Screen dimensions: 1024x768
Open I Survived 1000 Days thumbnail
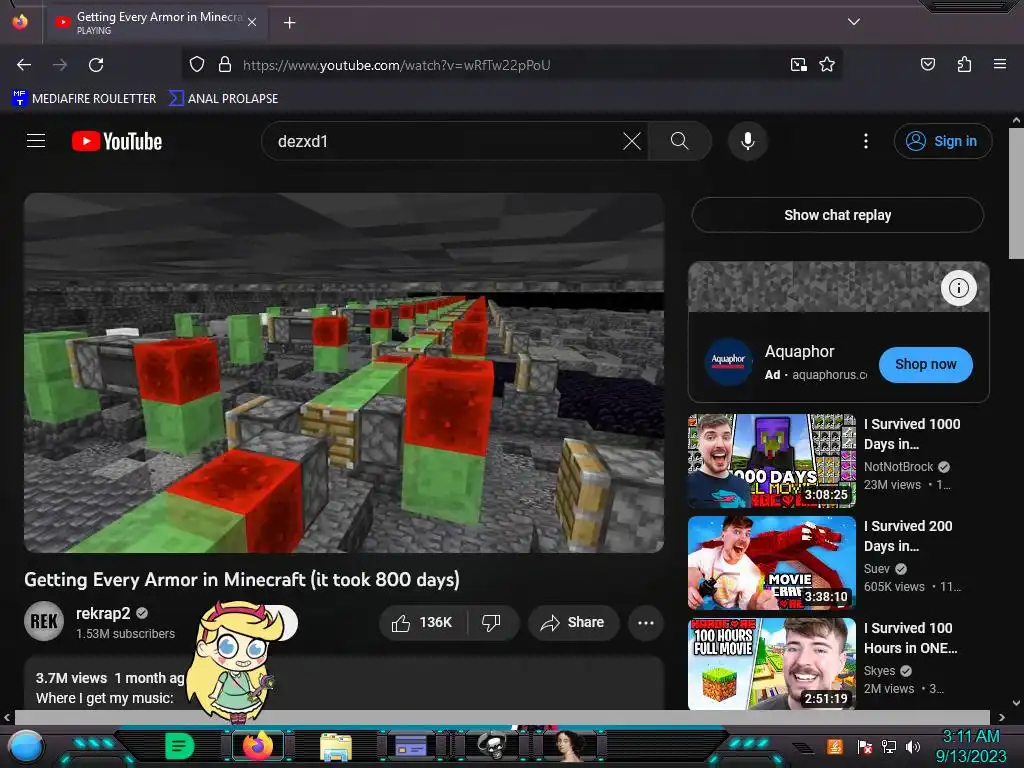(772, 461)
